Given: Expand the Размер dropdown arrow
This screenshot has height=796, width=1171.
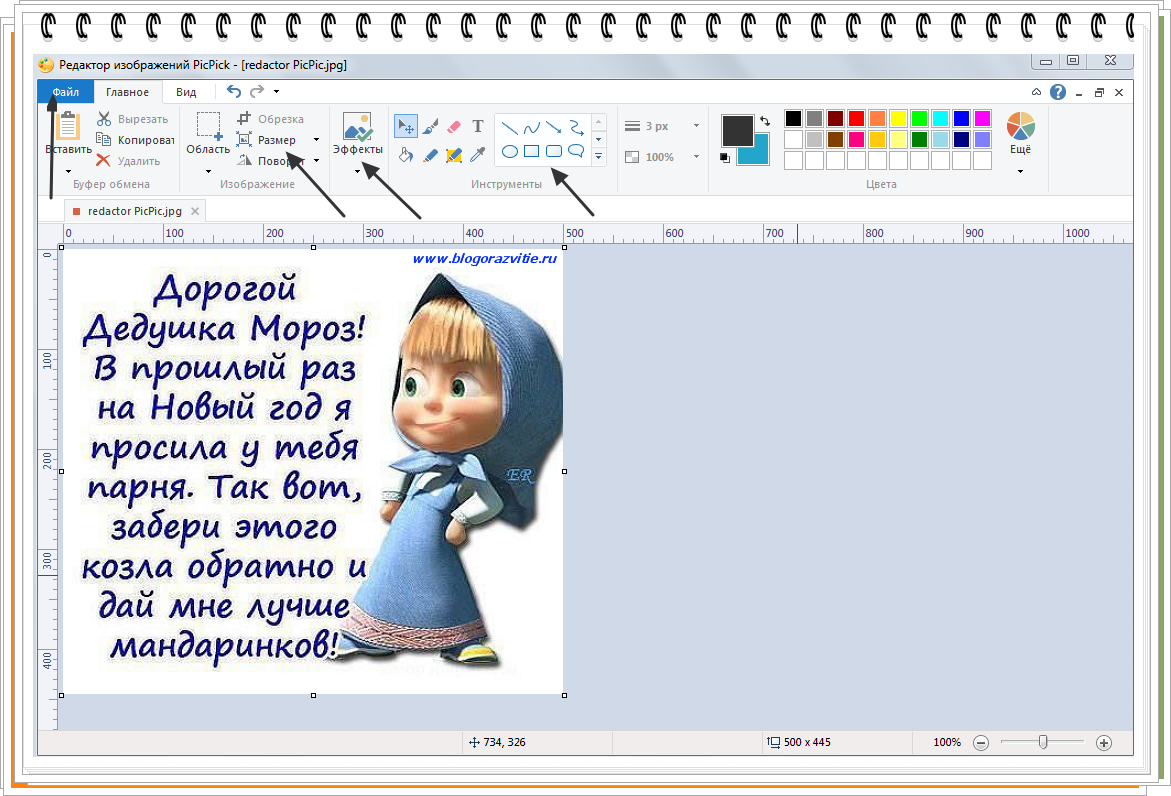Looking at the screenshot, I should click(x=316, y=140).
